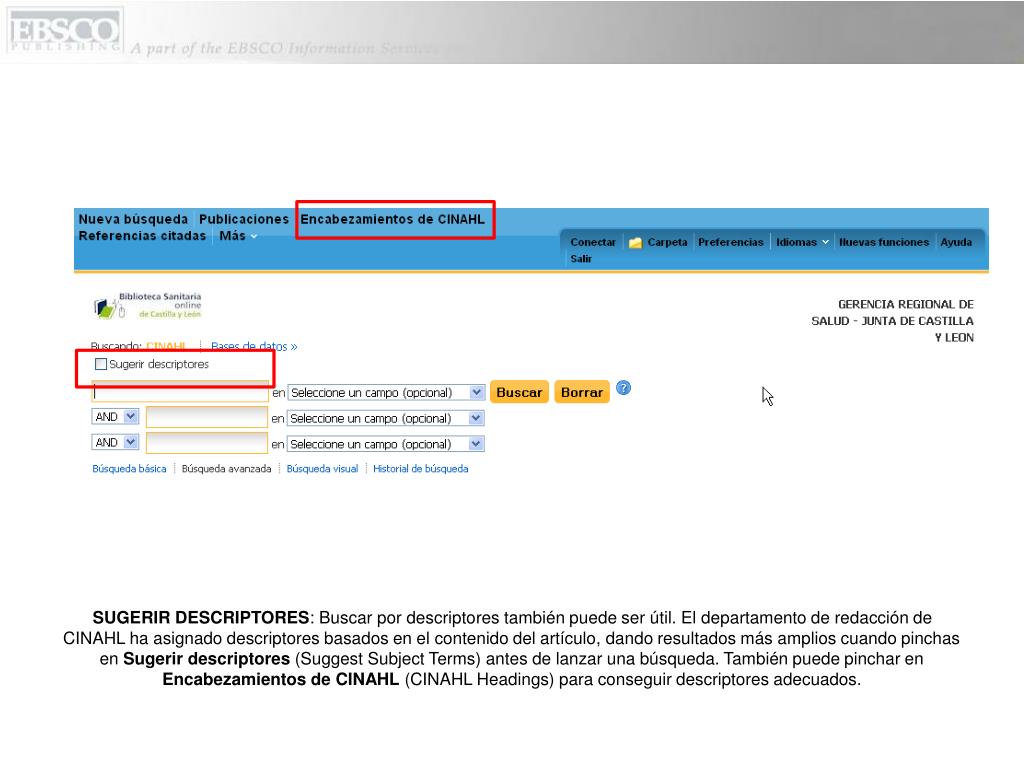Open the third 'Seleccione un campo' dropdown
The image size is (1024, 768).
(385, 444)
